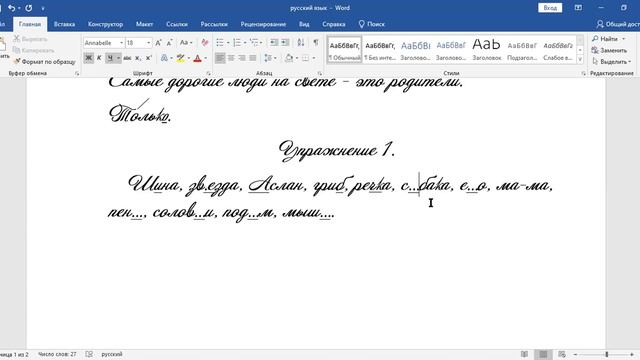
Task: Align text left
Action: (x=220, y=58)
